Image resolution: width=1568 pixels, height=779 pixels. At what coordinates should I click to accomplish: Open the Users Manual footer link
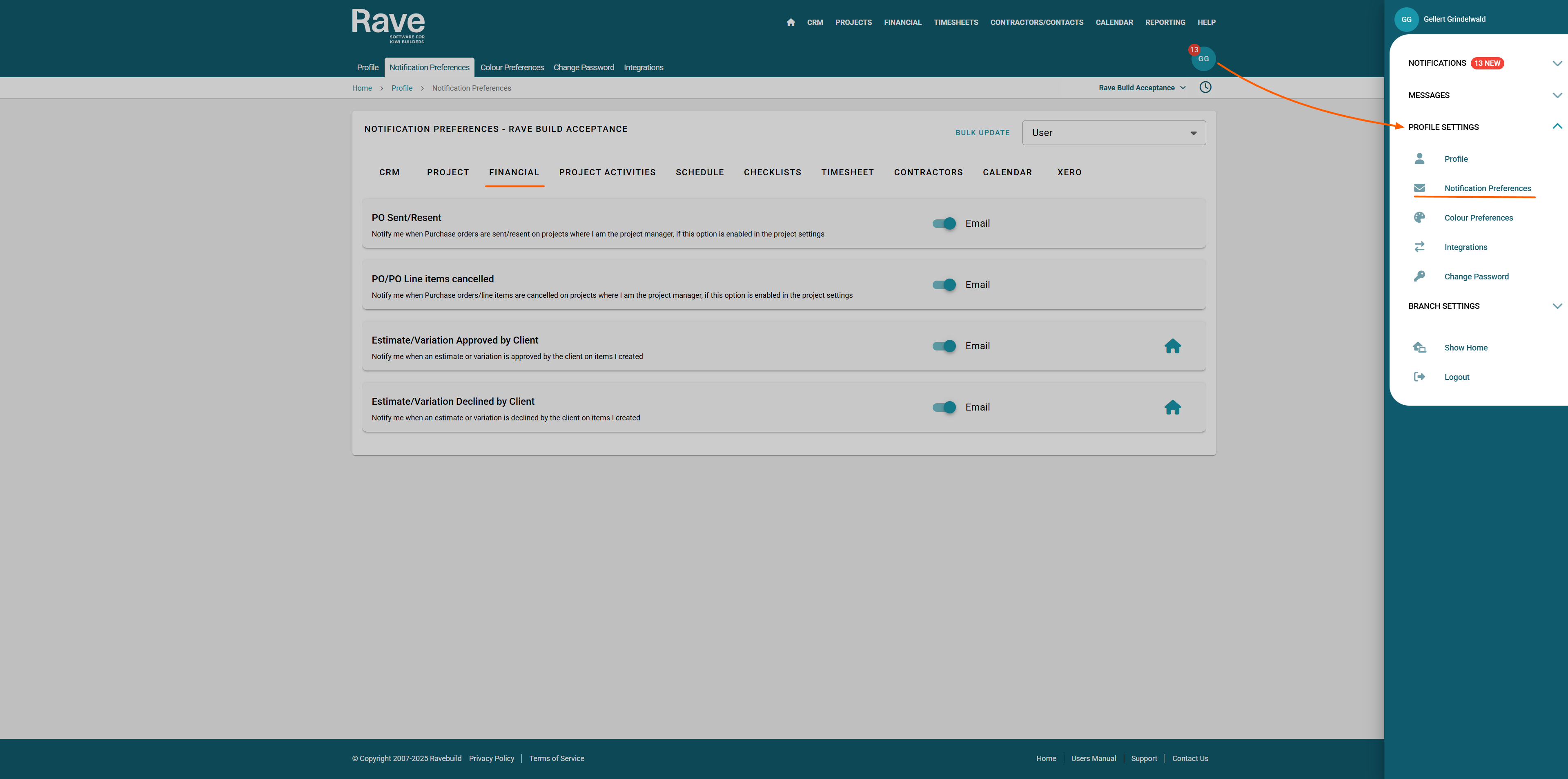(1093, 758)
